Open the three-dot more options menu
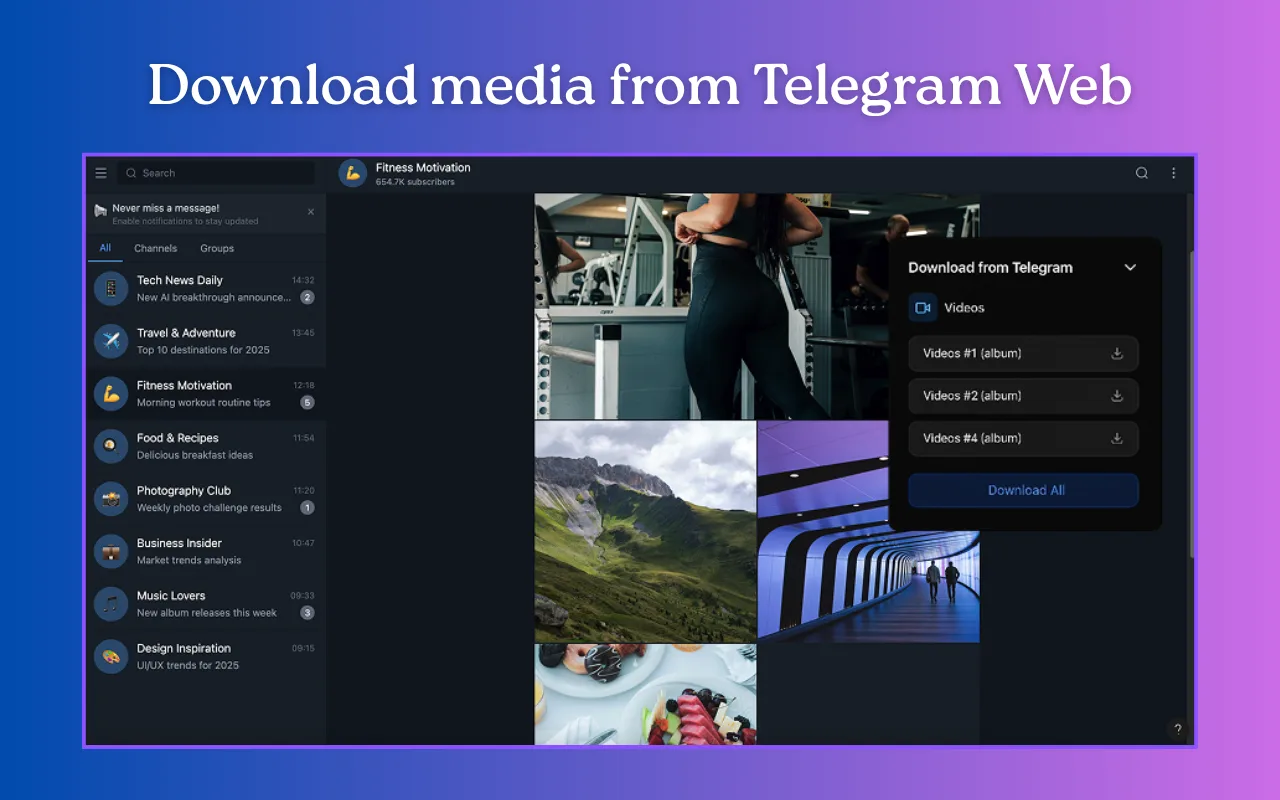Screen dimensions: 1280x800 tap(1174, 173)
